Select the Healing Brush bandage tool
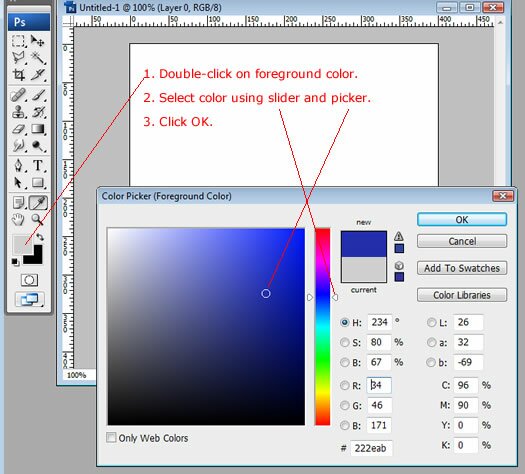Screen dimensions: 525x474 tap(18, 95)
